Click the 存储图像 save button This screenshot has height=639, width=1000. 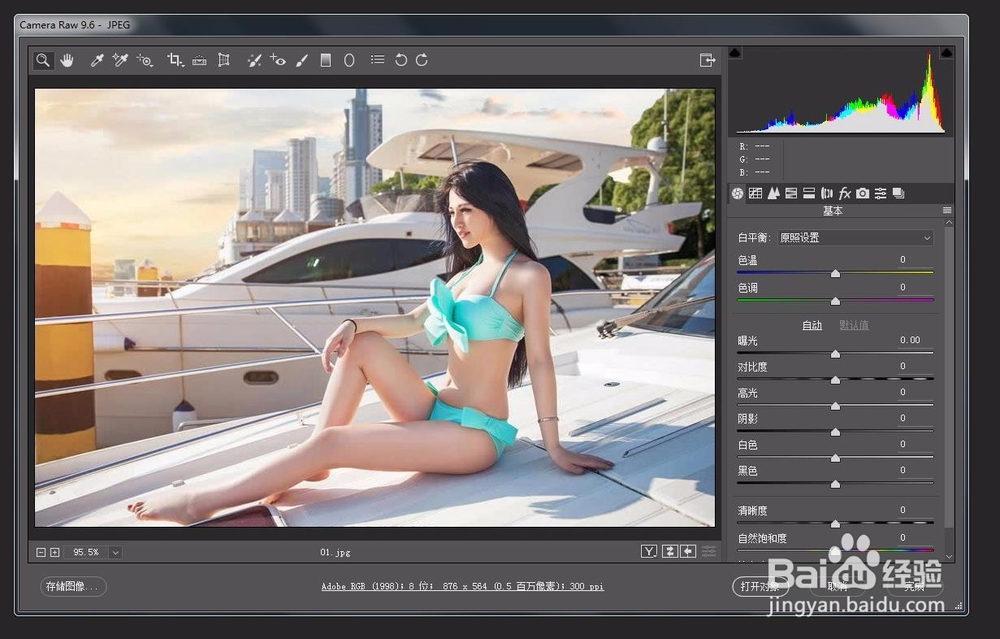pos(71,587)
